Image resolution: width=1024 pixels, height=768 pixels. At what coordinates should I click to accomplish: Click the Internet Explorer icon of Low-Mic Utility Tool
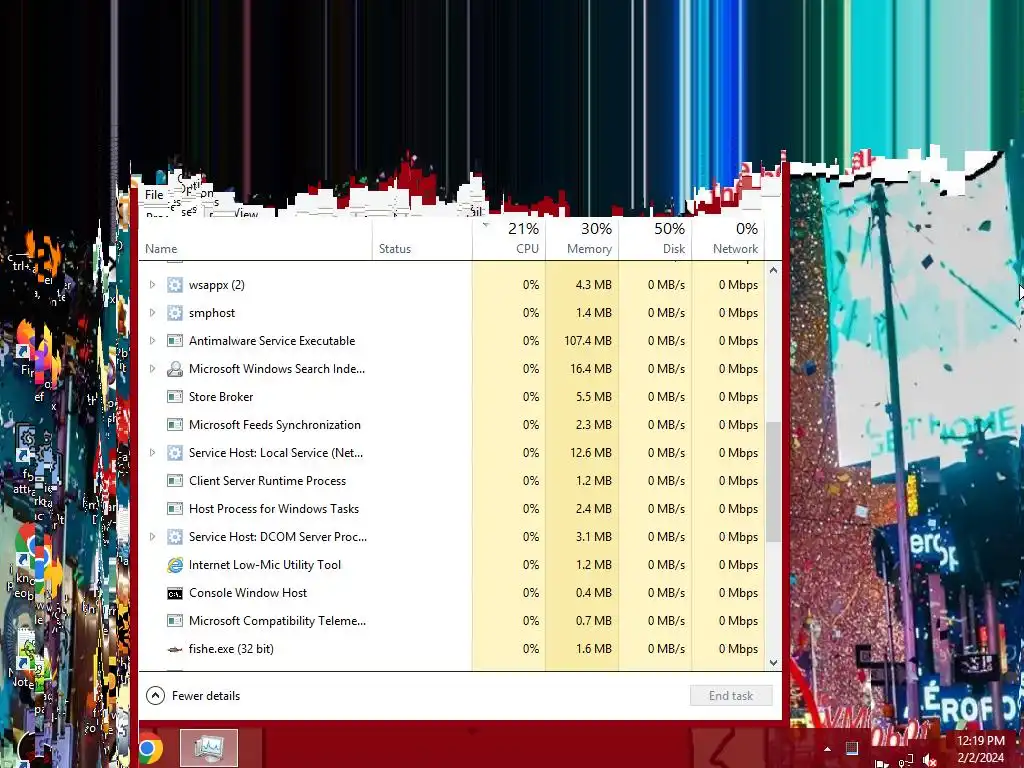point(174,565)
